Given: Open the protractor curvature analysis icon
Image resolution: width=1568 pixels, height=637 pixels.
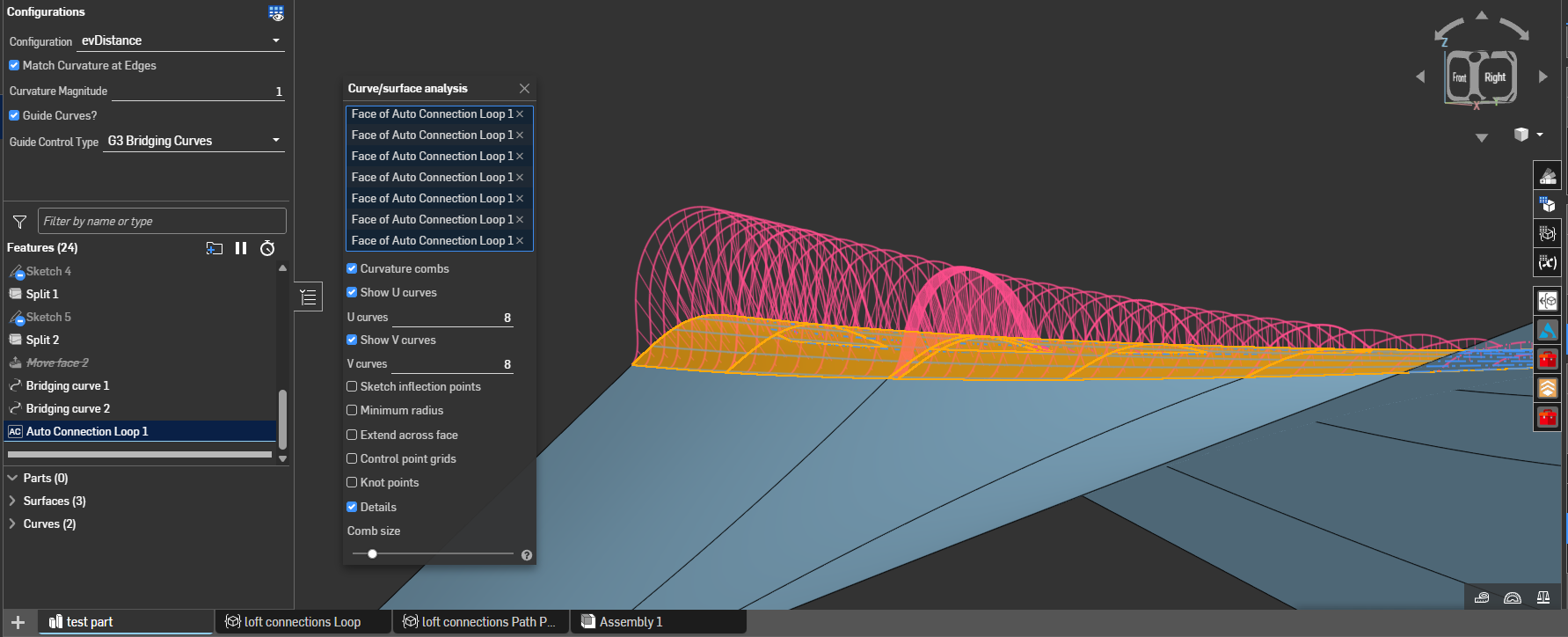Looking at the screenshot, I should point(1513,598).
